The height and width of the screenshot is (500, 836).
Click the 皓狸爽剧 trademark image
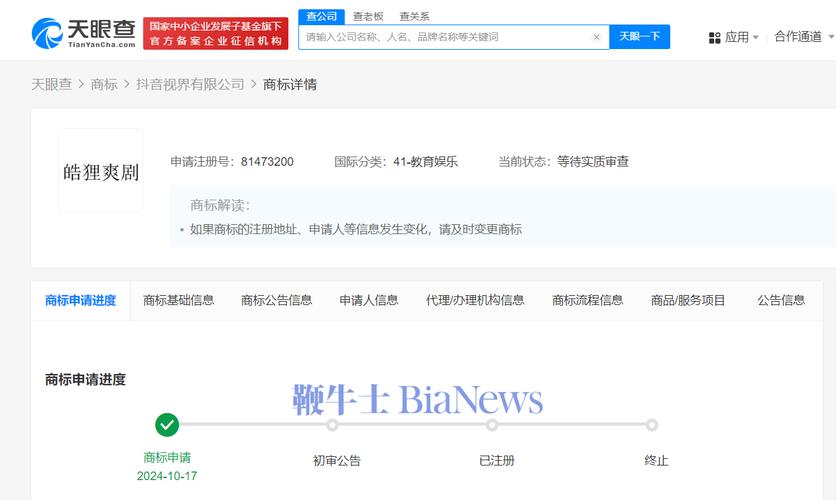101,171
